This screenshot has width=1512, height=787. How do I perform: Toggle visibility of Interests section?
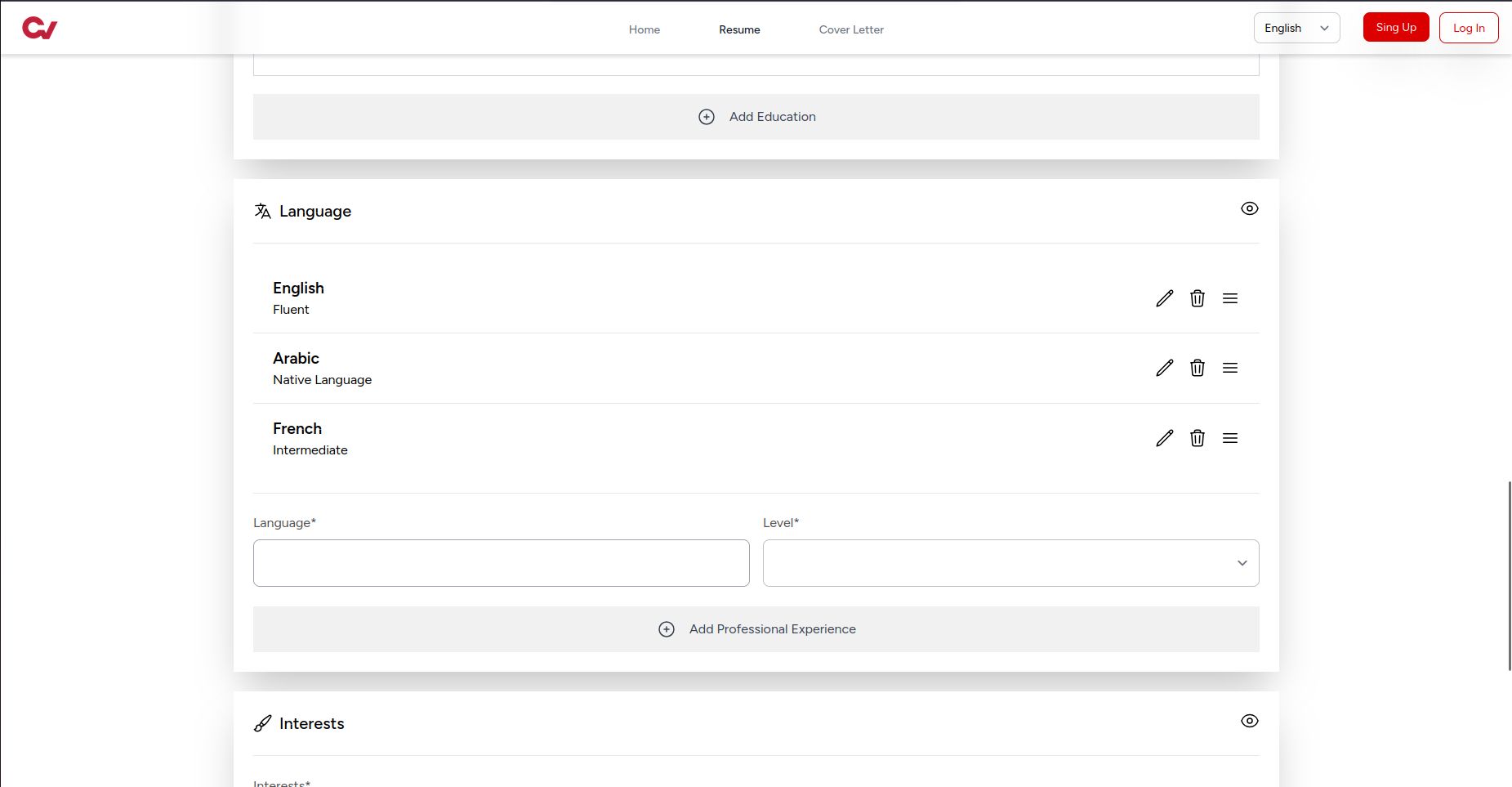click(1250, 721)
